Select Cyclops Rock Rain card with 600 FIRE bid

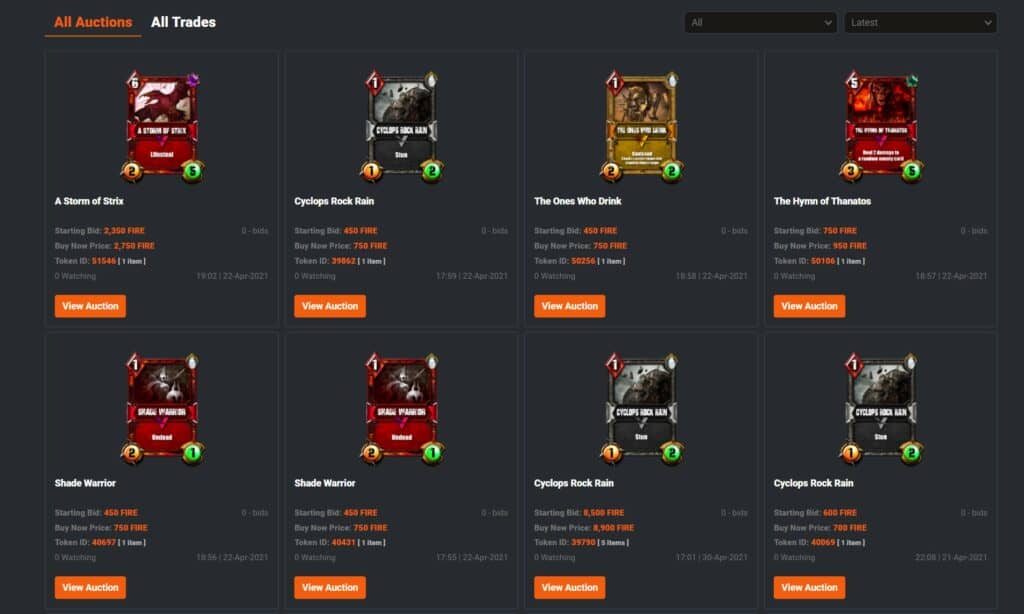pyautogui.click(x=881, y=408)
